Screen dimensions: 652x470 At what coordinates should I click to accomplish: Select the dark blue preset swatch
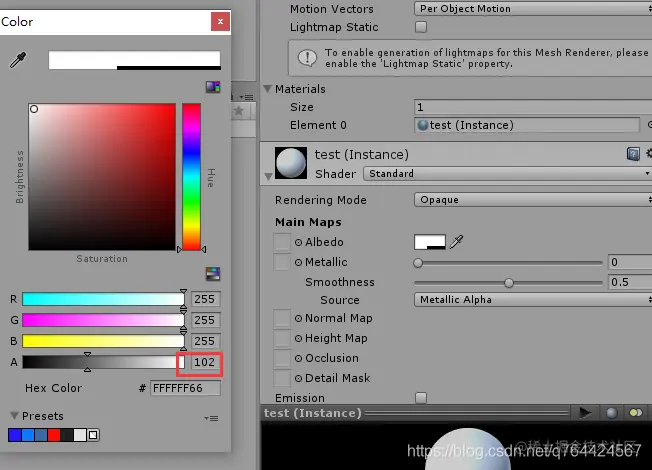15,435
